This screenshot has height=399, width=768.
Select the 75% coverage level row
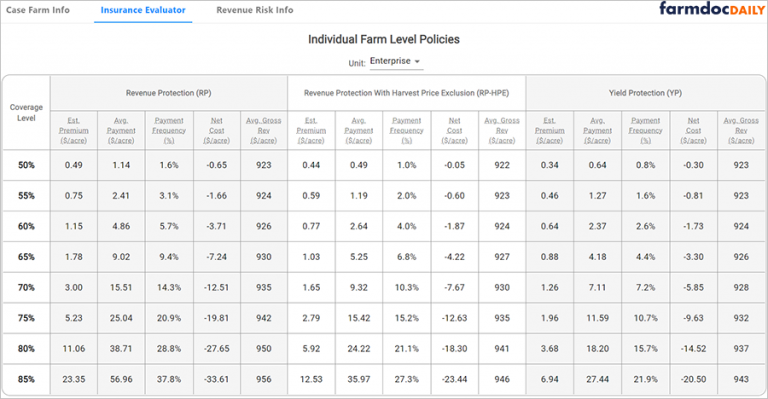pos(384,318)
